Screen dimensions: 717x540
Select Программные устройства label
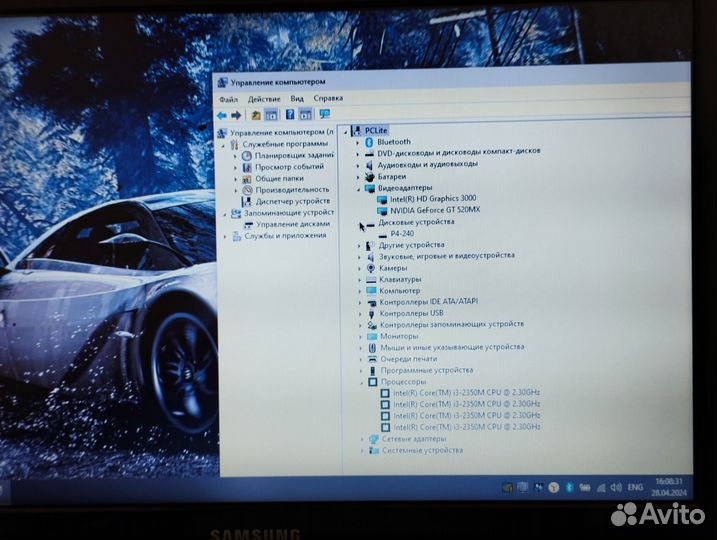tap(427, 370)
